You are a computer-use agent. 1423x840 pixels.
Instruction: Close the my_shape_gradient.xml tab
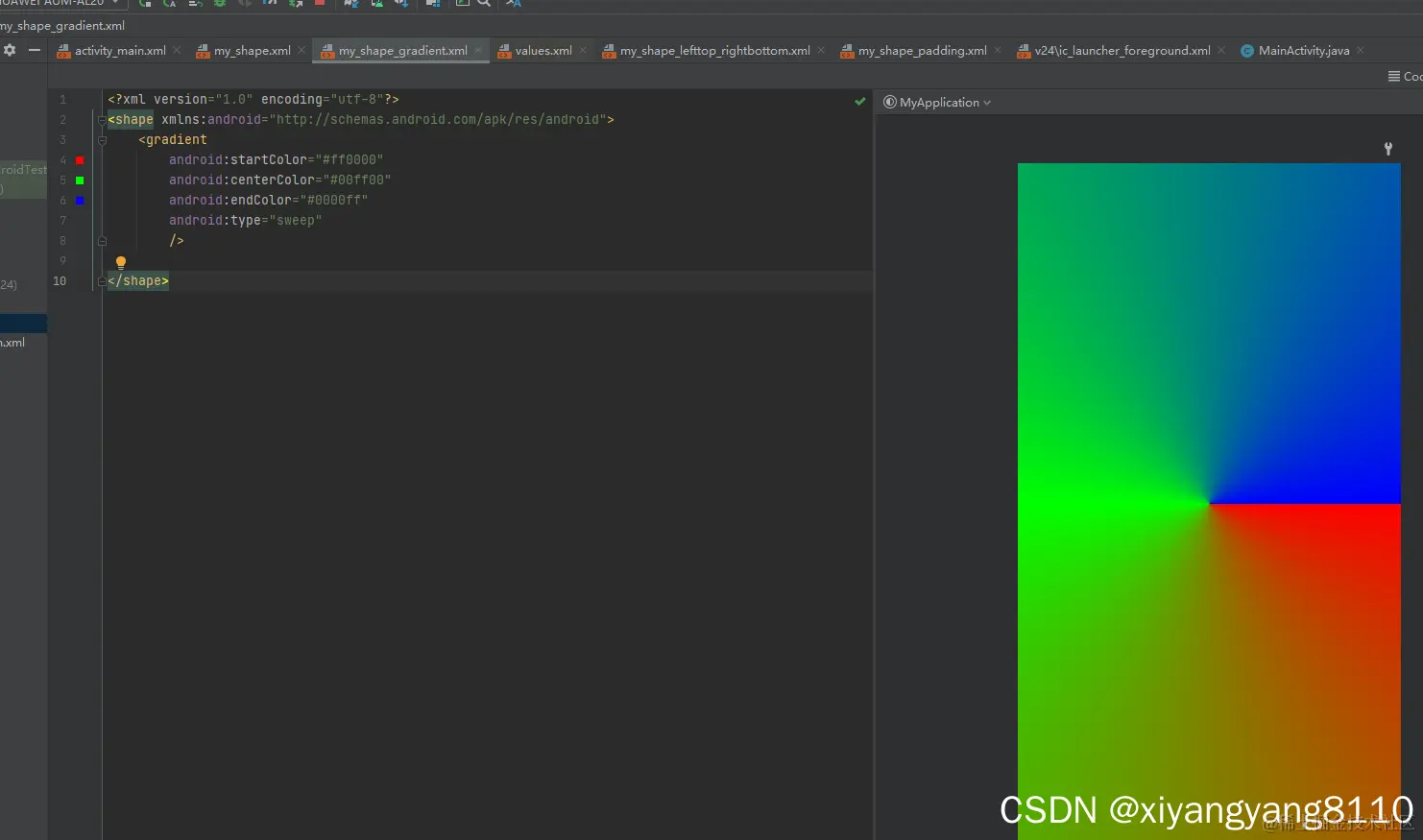click(x=478, y=50)
